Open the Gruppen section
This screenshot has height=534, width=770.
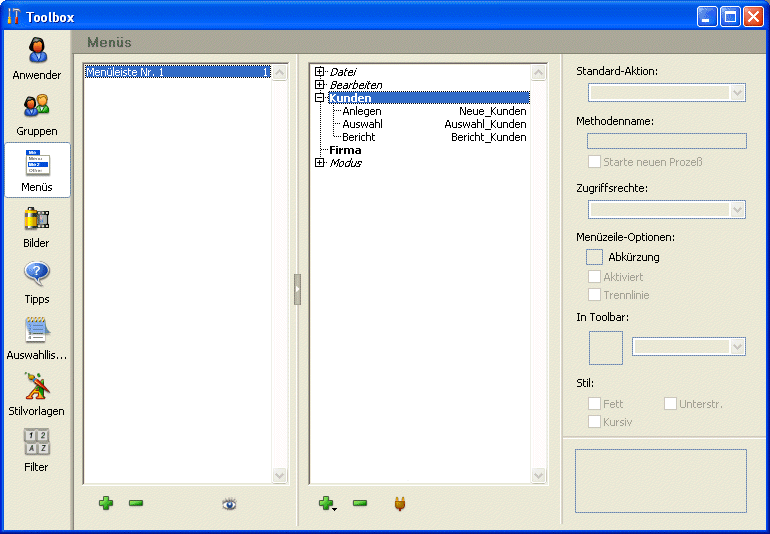pyautogui.click(x=37, y=114)
